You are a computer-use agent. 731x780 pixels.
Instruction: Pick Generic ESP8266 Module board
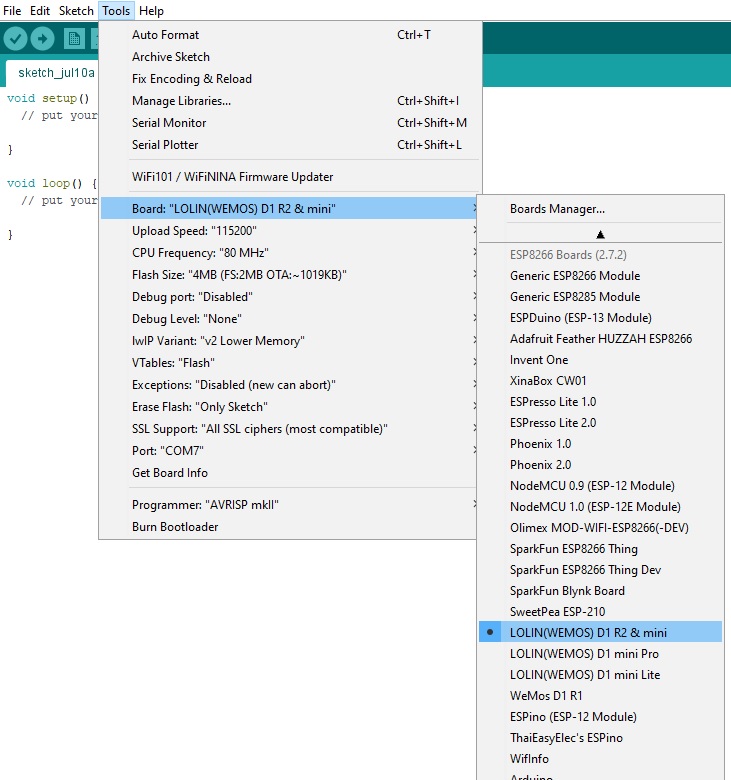[x=575, y=275]
